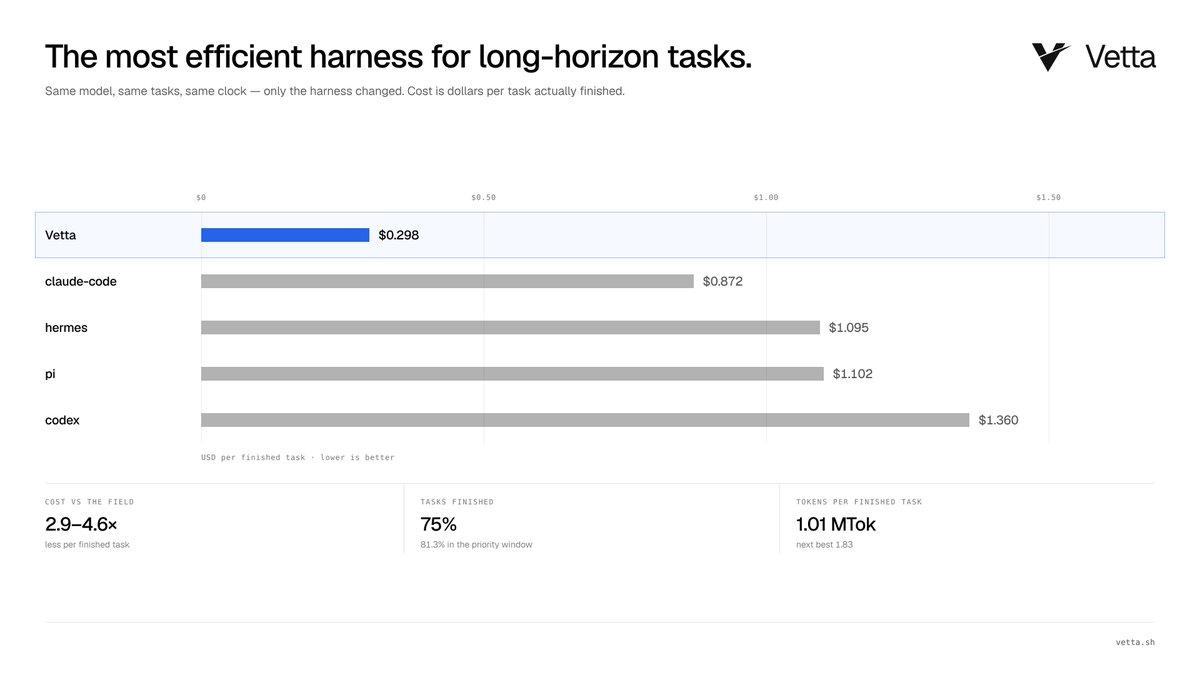Click the subtitle starting 'Same model, same tasks'
The width and height of the screenshot is (1200, 675).
pyautogui.click(x=335, y=91)
